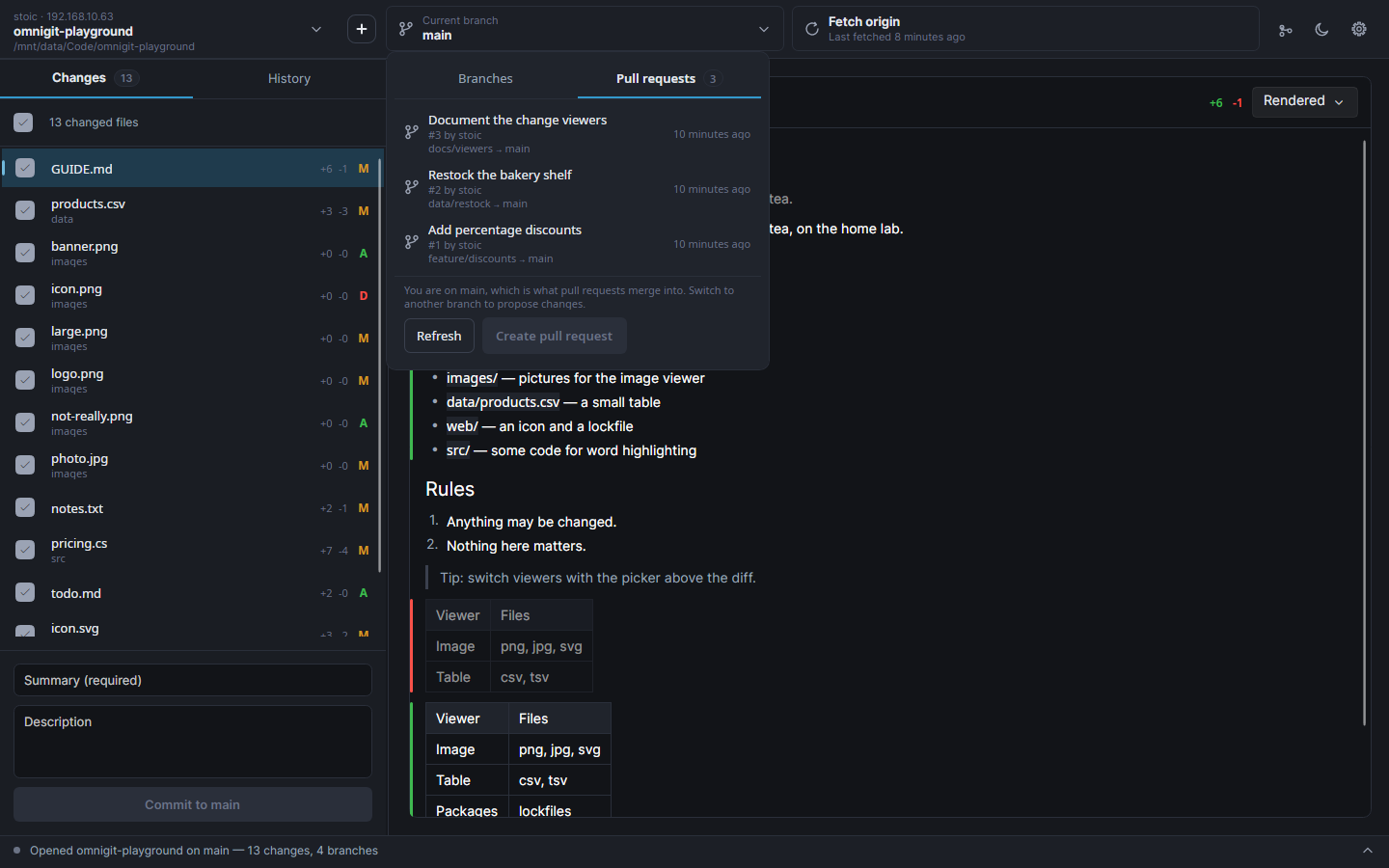
Task: Open the Branches tab in popup
Action: point(485,79)
